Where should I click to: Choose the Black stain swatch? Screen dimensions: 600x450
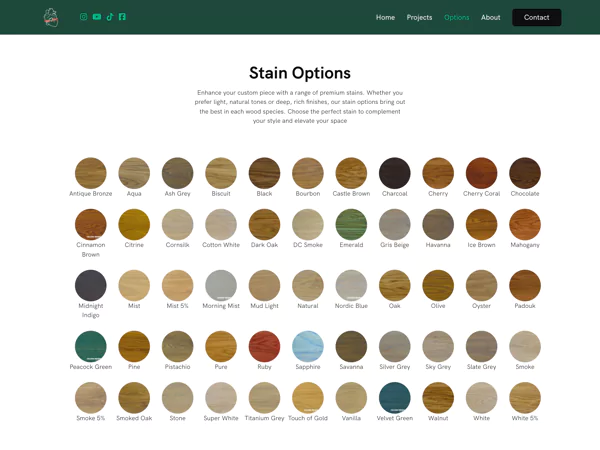(264, 173)
